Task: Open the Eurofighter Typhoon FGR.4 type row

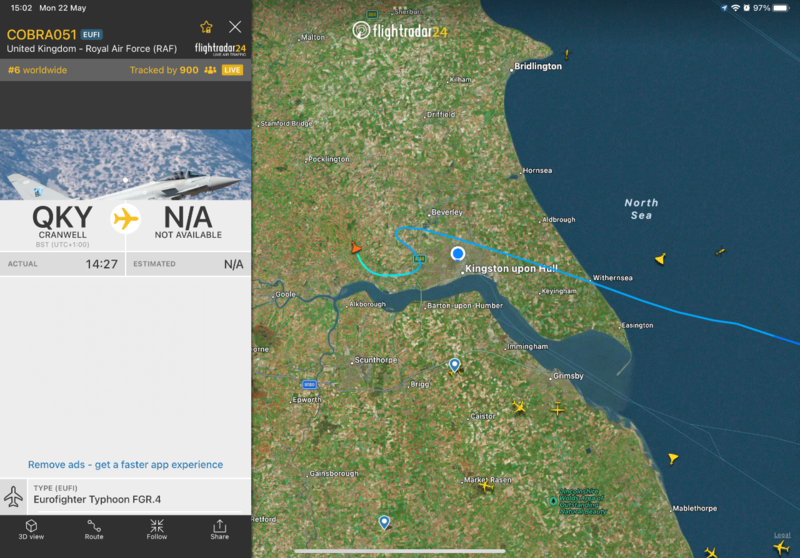Action: [x=126, y=495]
